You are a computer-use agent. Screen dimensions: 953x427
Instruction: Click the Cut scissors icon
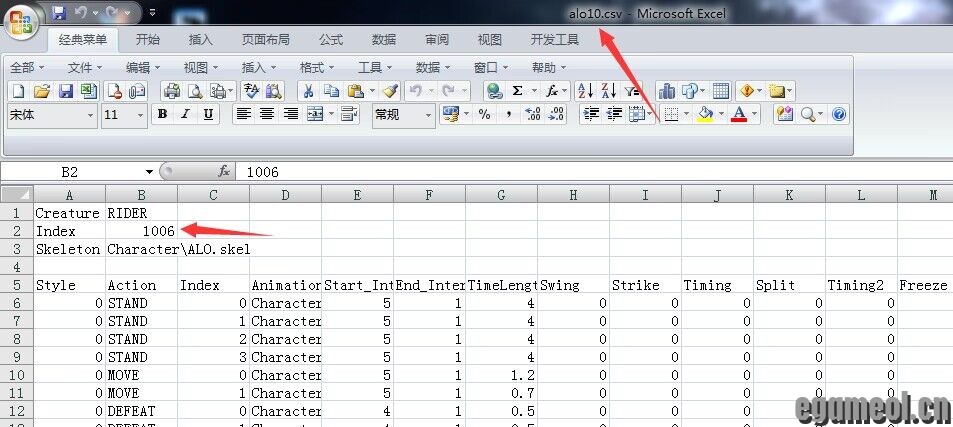pyautogui.click(x=309, y=91)
